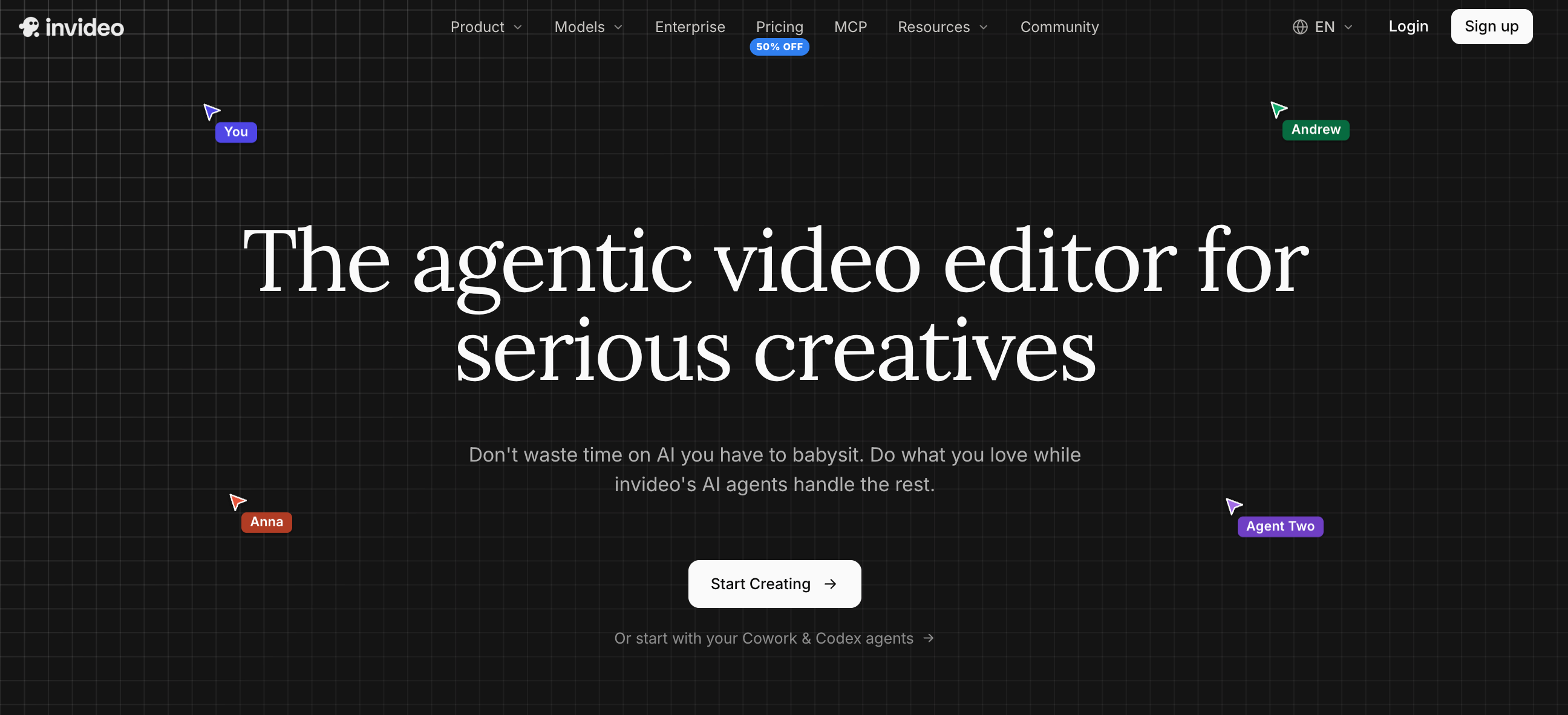This screenshot has width=1568, height=715.
Task: Open Or start with Cowork & Codex agents
Action: [x=774, y=638]
